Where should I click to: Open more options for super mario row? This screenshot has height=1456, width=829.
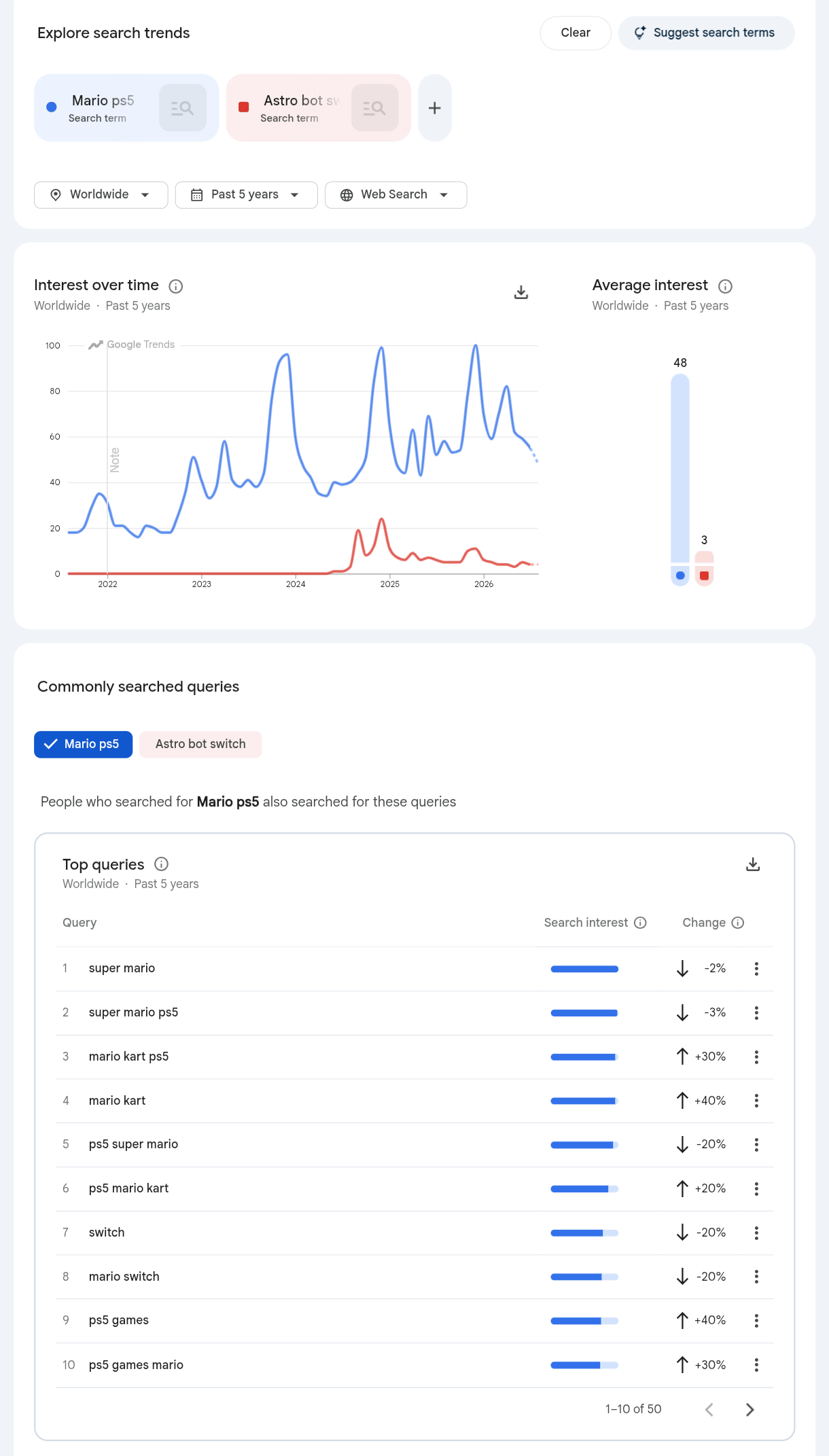pos(756,969)
